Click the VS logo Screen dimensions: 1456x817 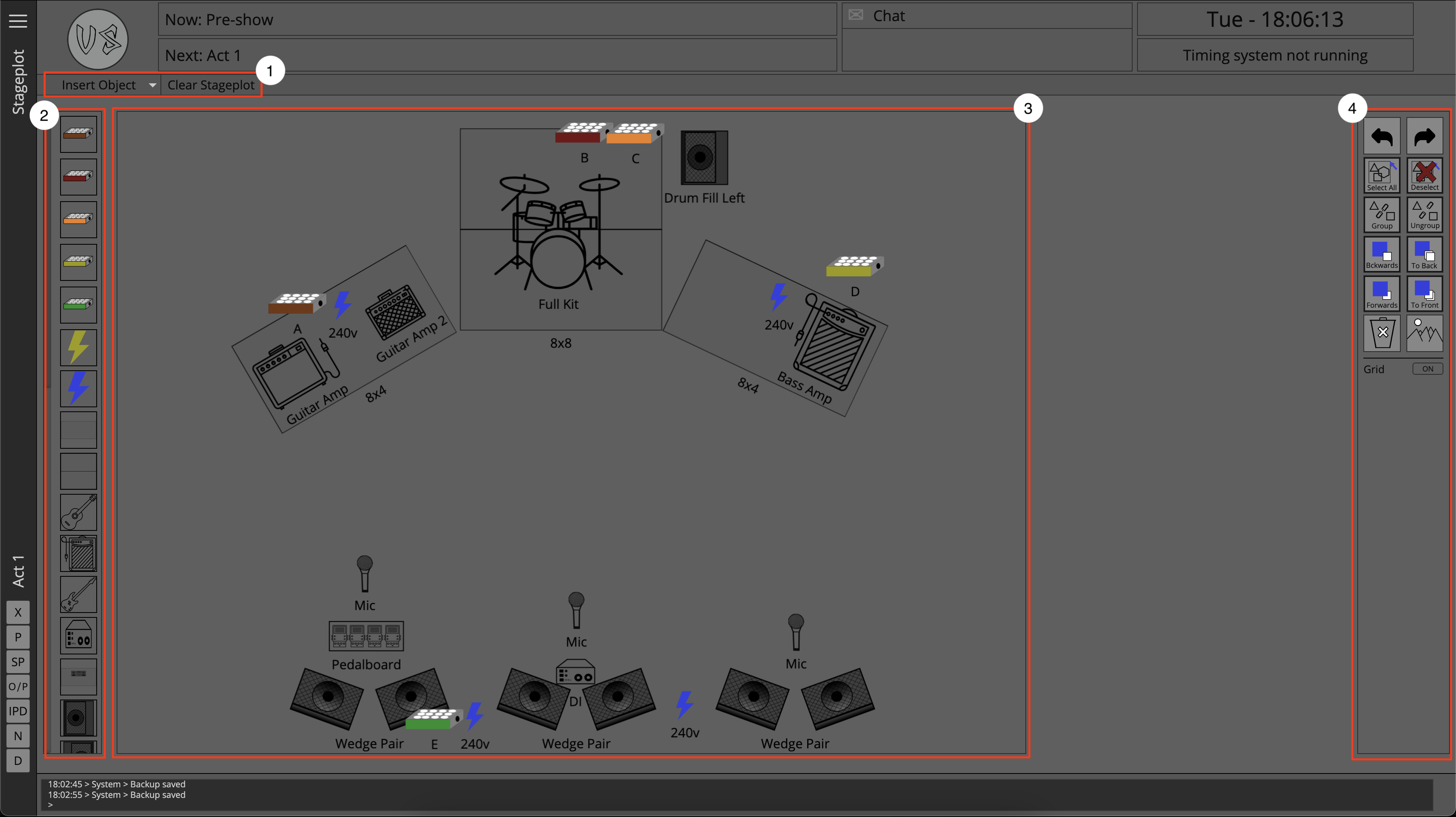pos(98,39)
